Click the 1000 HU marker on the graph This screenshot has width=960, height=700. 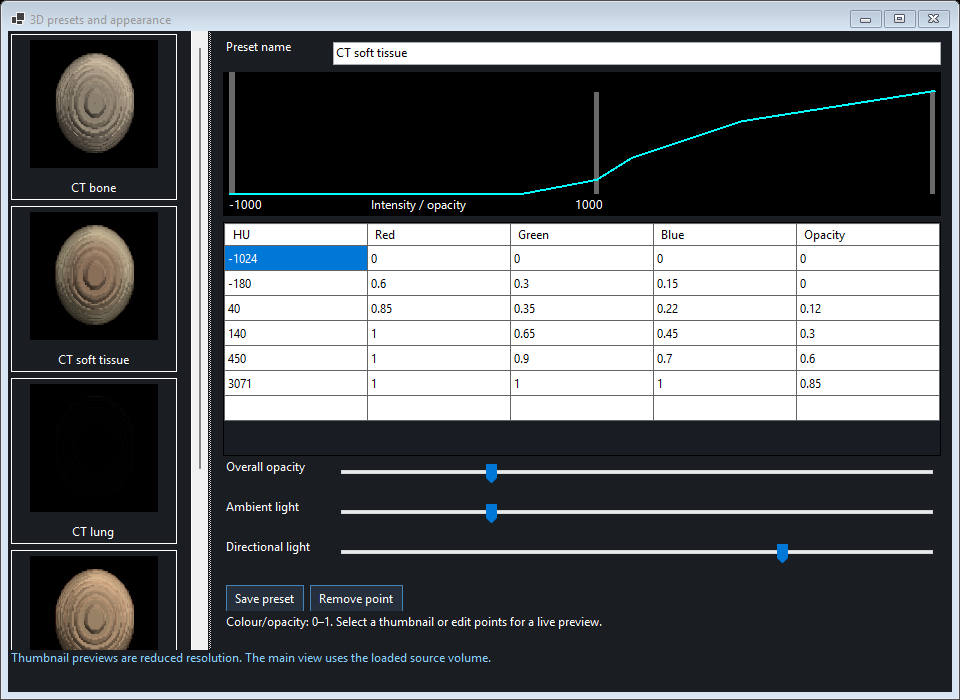tap(596, 143)
